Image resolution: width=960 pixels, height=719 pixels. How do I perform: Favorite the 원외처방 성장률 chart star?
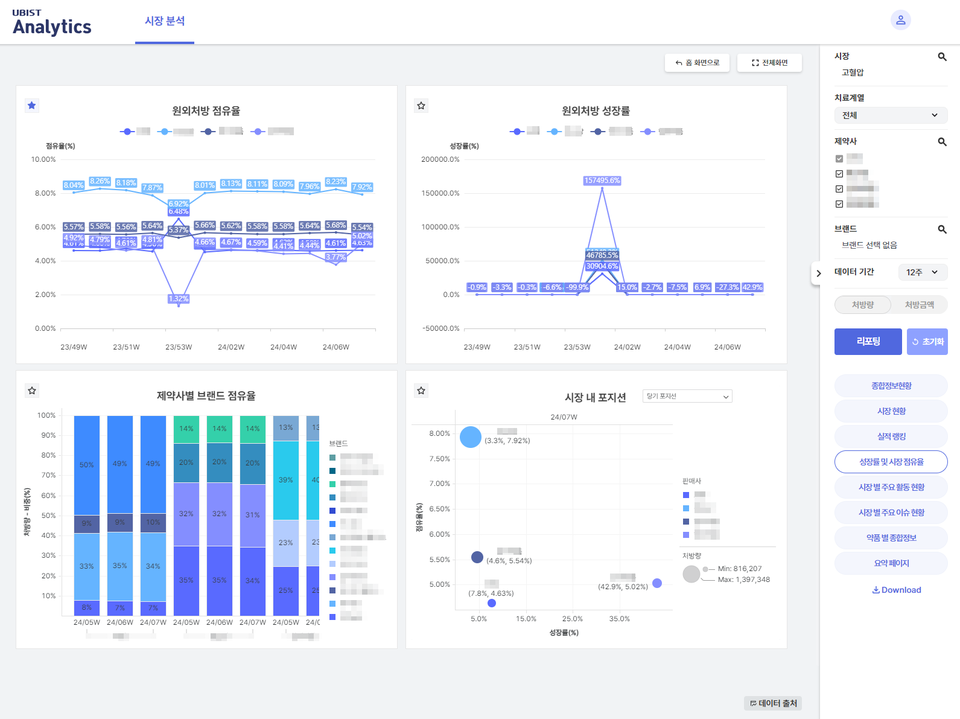421,105
